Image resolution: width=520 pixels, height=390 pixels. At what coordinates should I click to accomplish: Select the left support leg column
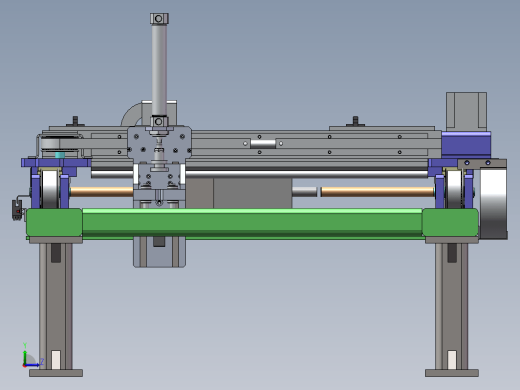[x=56, y=306]
